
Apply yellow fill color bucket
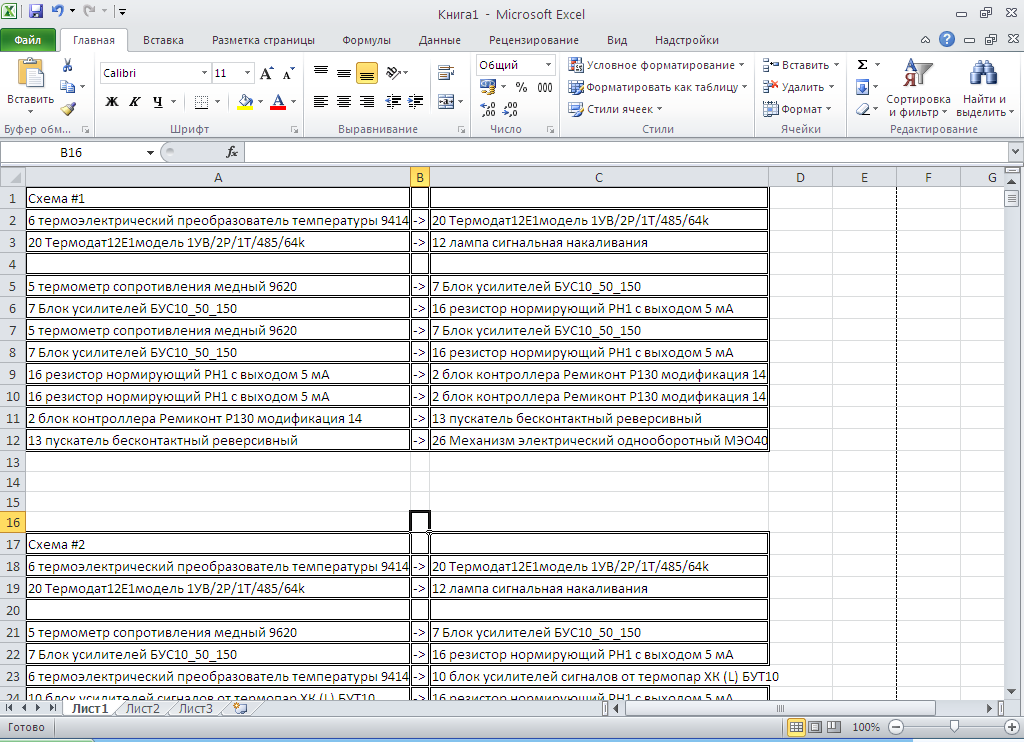245,102
